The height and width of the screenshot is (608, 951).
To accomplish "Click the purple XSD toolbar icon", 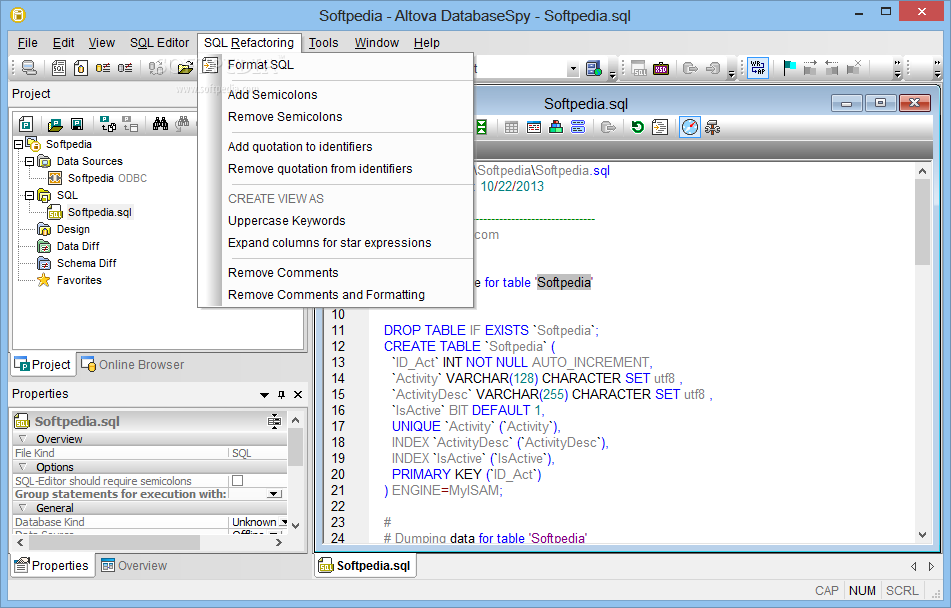I will pos(660,69).
